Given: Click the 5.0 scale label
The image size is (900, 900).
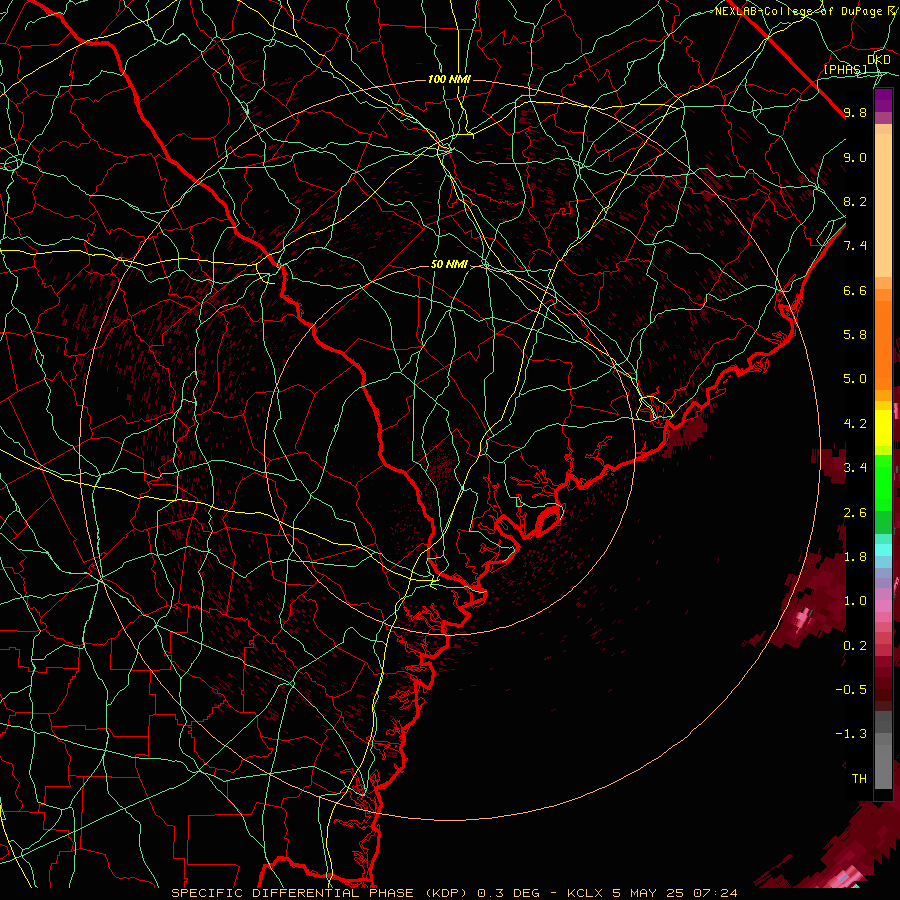Looking at the screenshot, I should [x=855, y=379].
